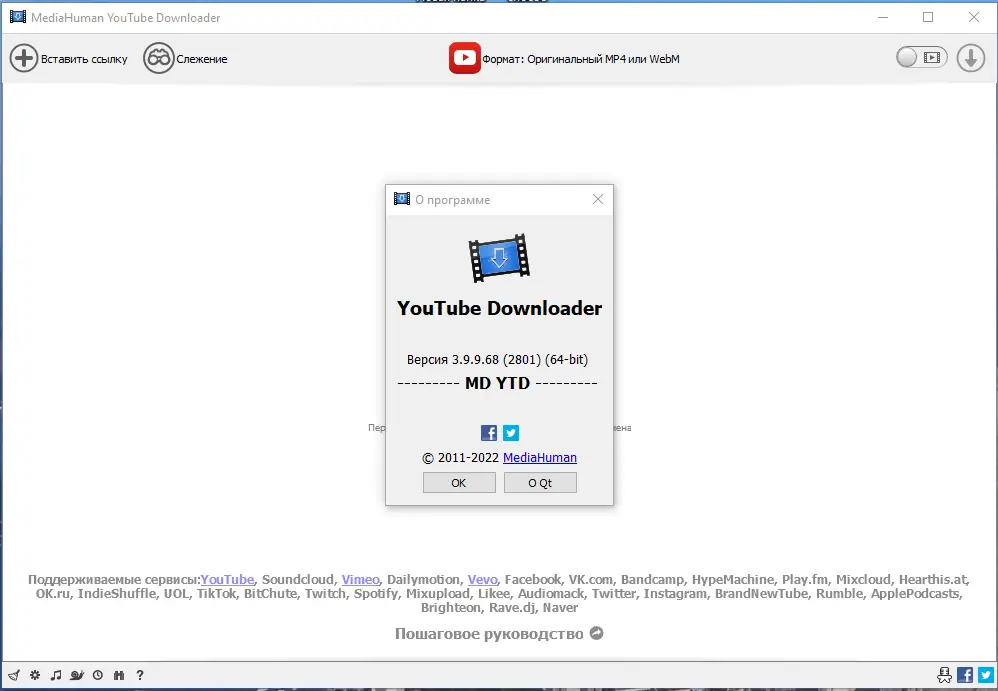Open the Vimeo supported services link
Screen dimensions: 998x691
360,579
